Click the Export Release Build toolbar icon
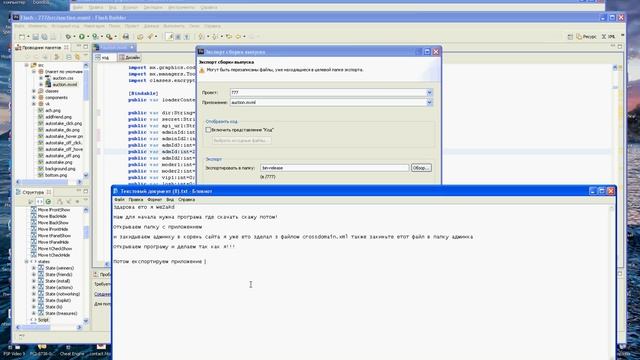The height and width of the screenshot is (360, 640). point(126,37)
